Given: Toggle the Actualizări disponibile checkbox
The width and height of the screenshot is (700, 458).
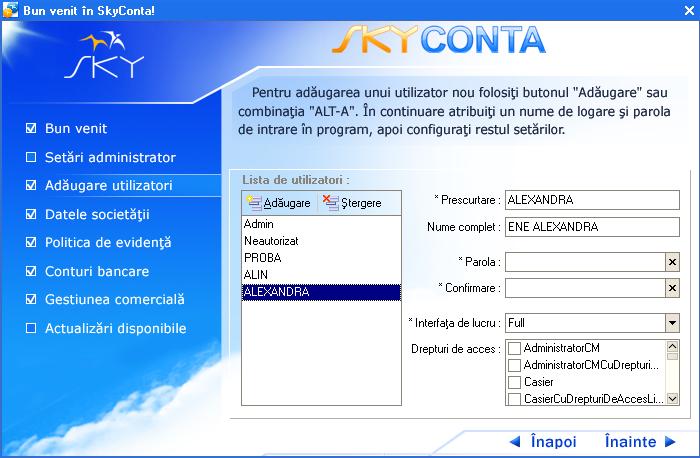Looking at the screenshot, I should tap(31, 329).
